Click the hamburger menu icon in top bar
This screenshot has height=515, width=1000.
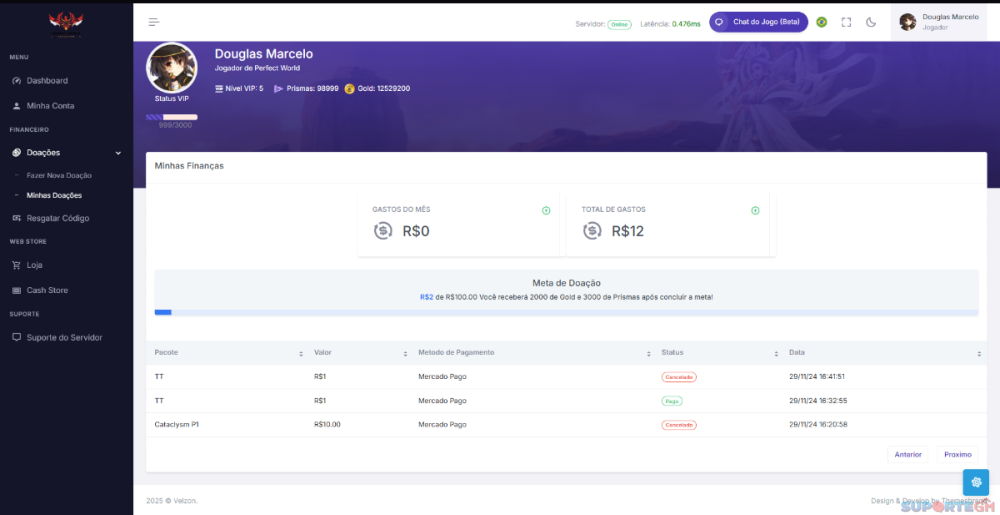(x=154, y=22)
